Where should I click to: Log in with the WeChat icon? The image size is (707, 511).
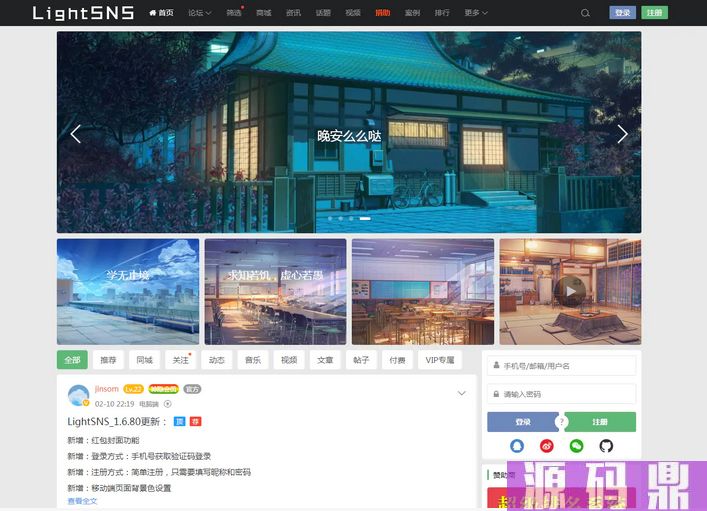576,446
